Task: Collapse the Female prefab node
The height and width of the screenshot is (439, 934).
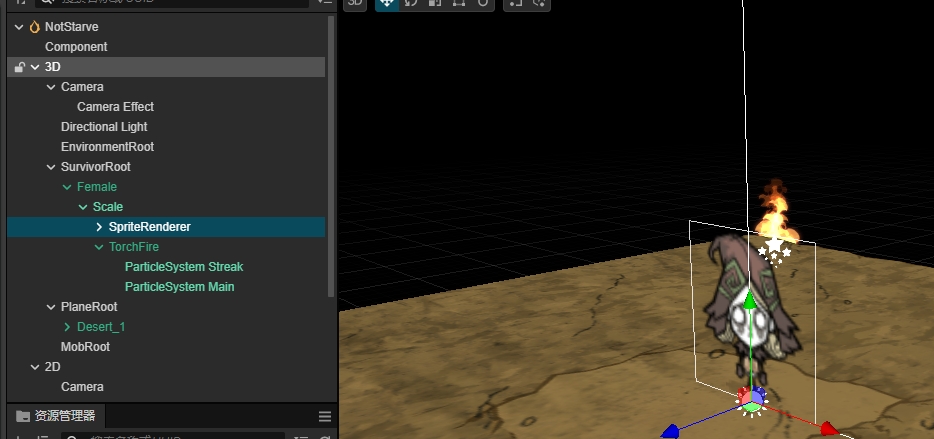Action: [x=67, y=187]
